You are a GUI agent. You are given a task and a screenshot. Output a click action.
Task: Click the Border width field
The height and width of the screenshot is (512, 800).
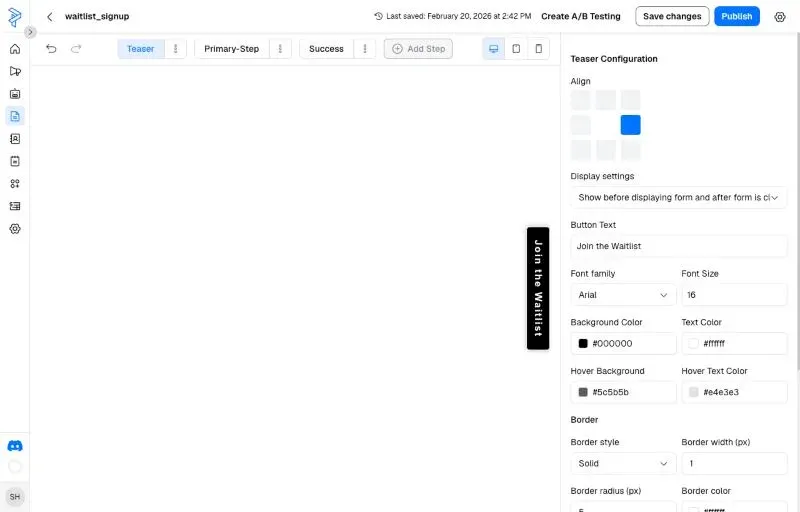734,464
